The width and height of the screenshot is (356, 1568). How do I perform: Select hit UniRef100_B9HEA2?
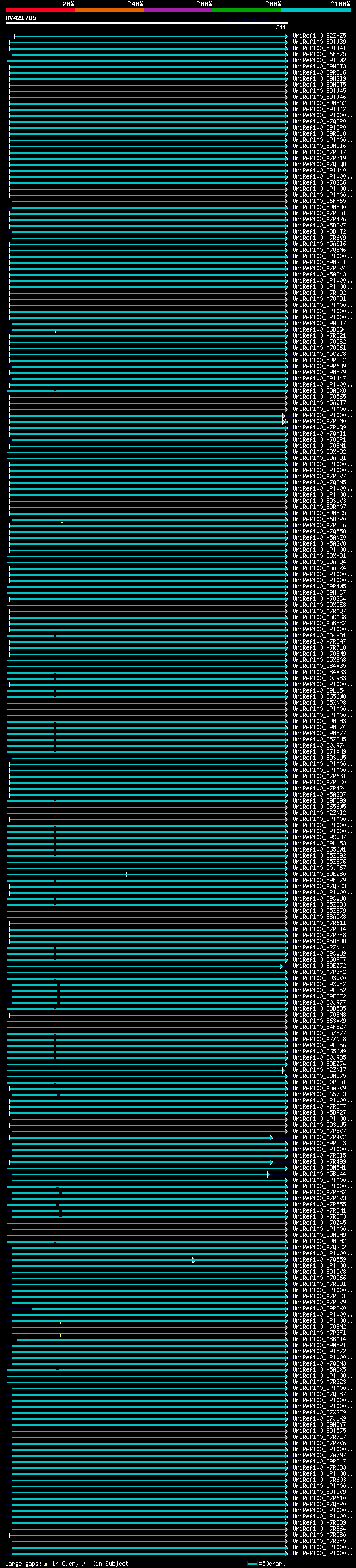click(x=319, y=103)
